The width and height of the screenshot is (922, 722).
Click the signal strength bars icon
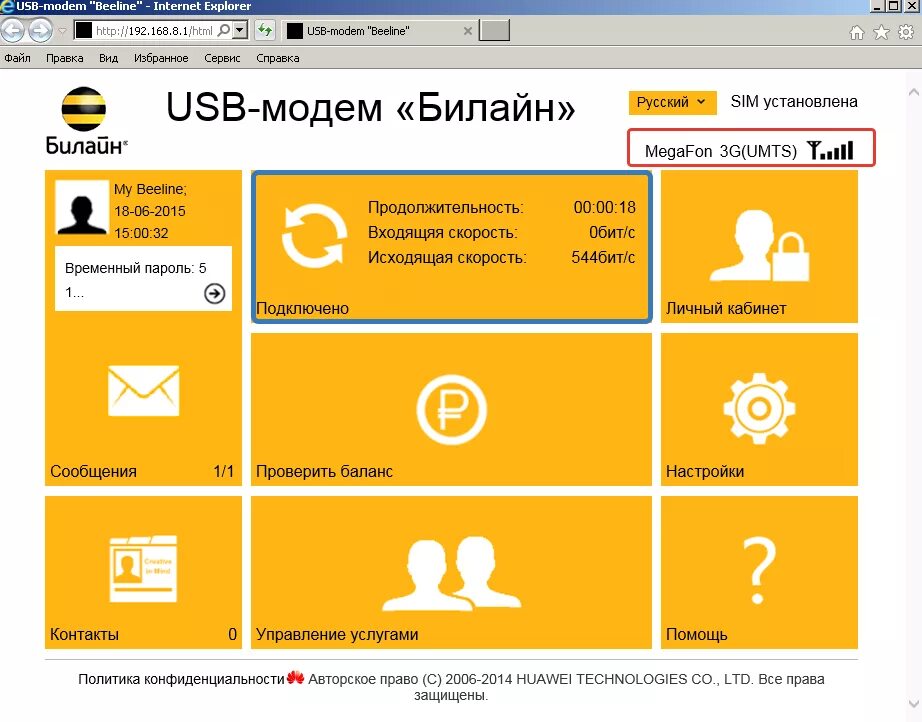[x=830, y=150]
